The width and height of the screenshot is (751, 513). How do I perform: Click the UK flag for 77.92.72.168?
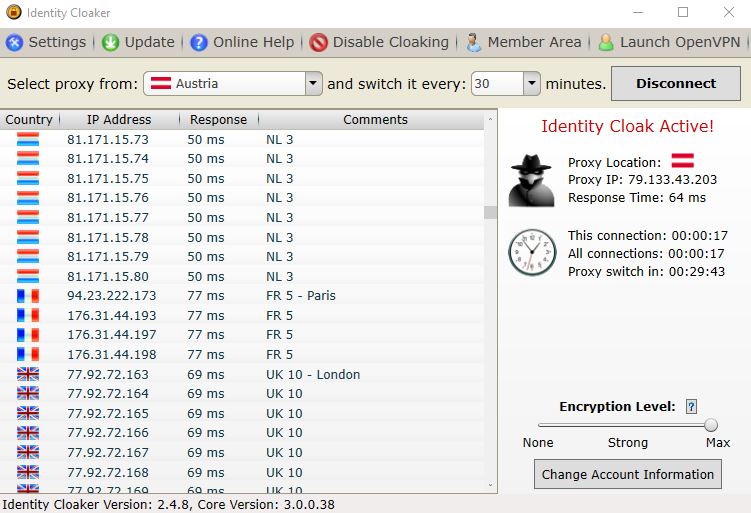pos(28,472)
